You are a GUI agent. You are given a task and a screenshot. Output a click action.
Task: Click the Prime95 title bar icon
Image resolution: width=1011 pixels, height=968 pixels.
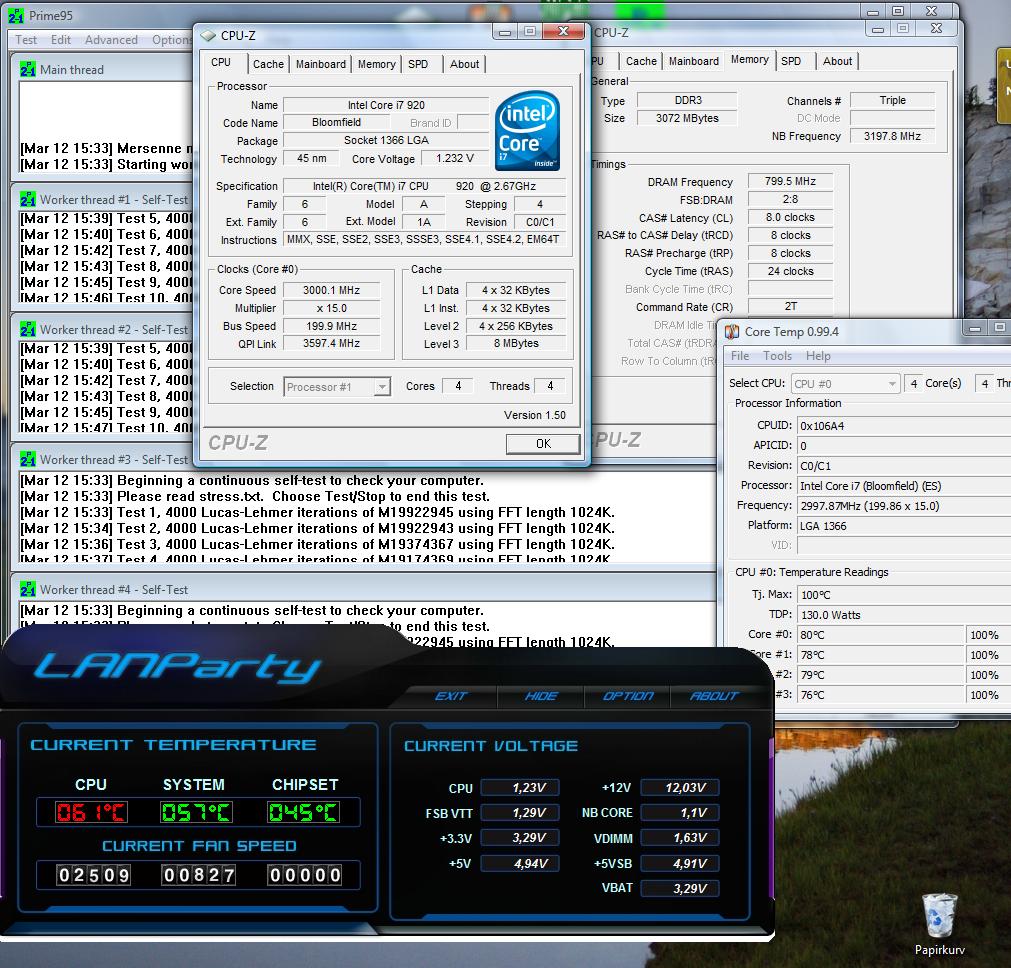pyautogui.click(x=17, y=15)
